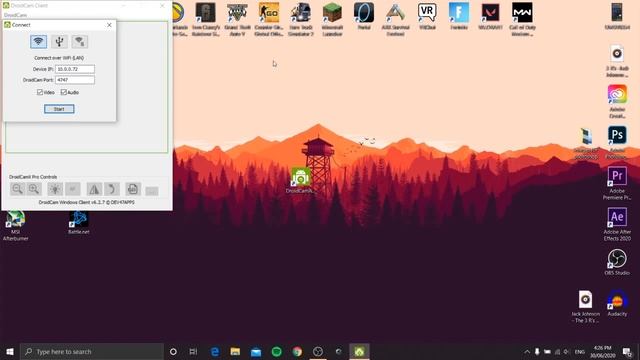Open Cortana from the taskbar

[173, 351]
